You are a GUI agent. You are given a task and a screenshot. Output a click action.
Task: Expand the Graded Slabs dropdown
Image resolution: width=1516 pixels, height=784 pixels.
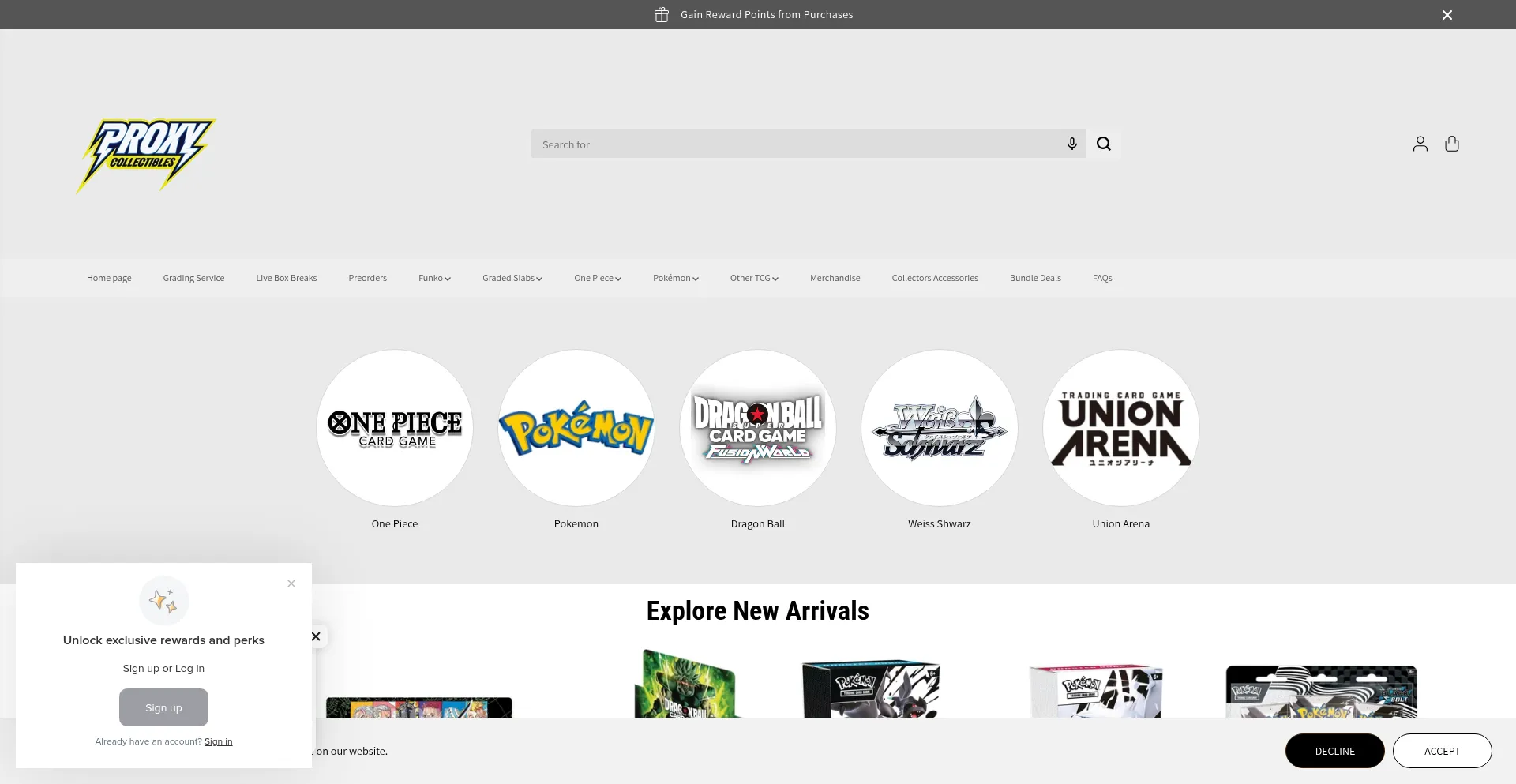[512, 278]
